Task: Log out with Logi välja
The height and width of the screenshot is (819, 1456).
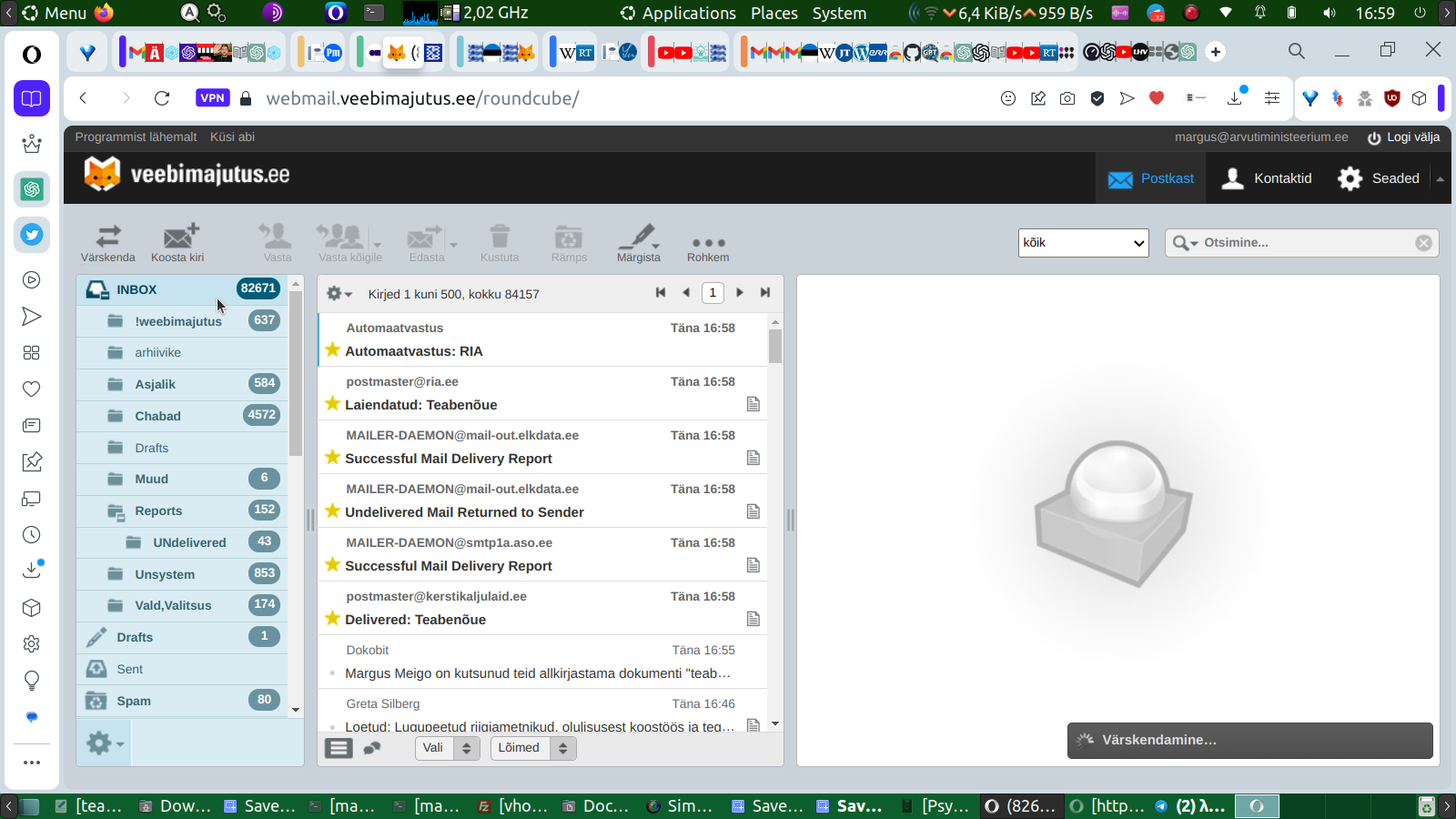Action: tap(1404, 137)
